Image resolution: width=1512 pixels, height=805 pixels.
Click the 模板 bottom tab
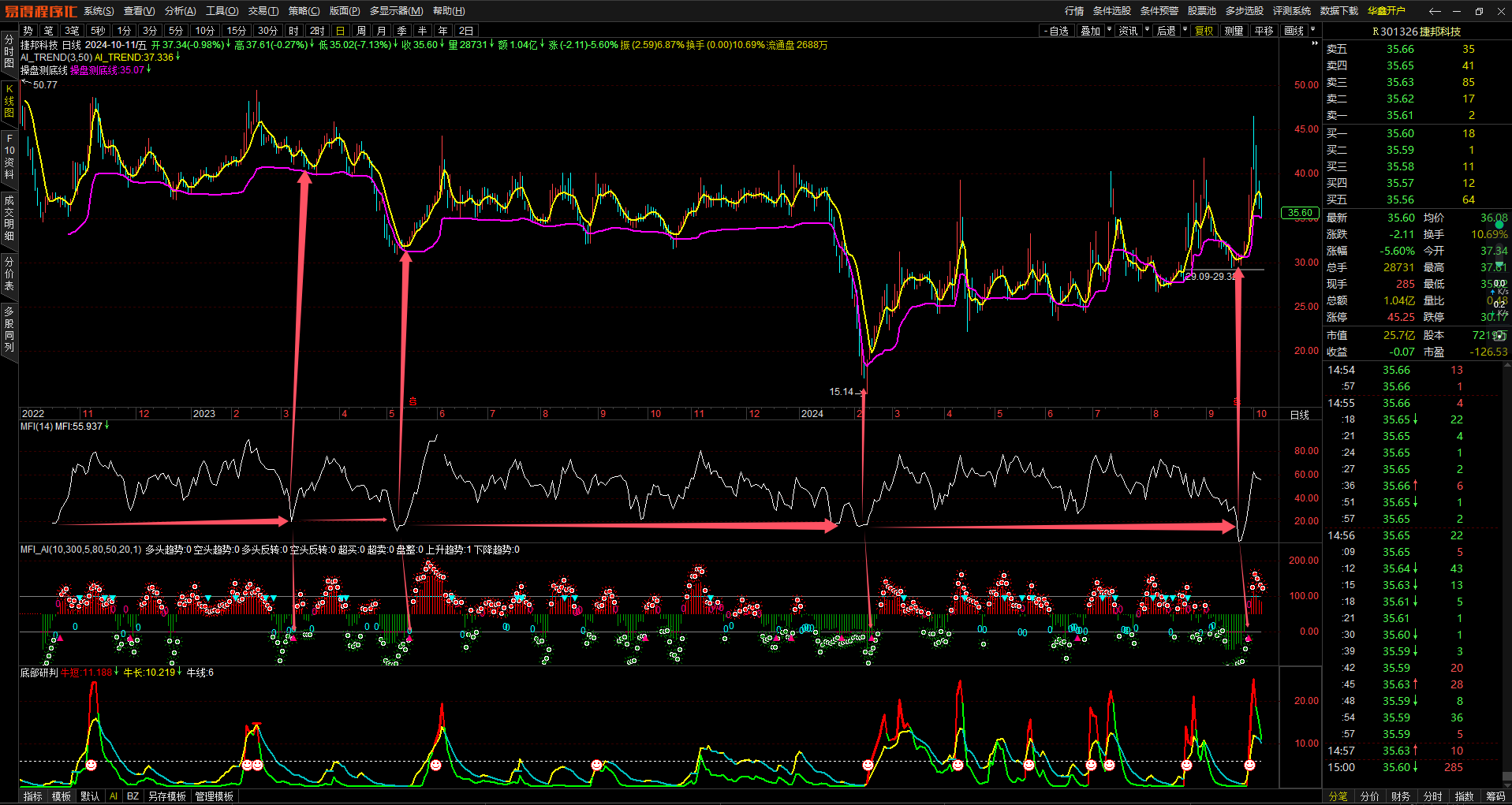[x=62, y=796]
